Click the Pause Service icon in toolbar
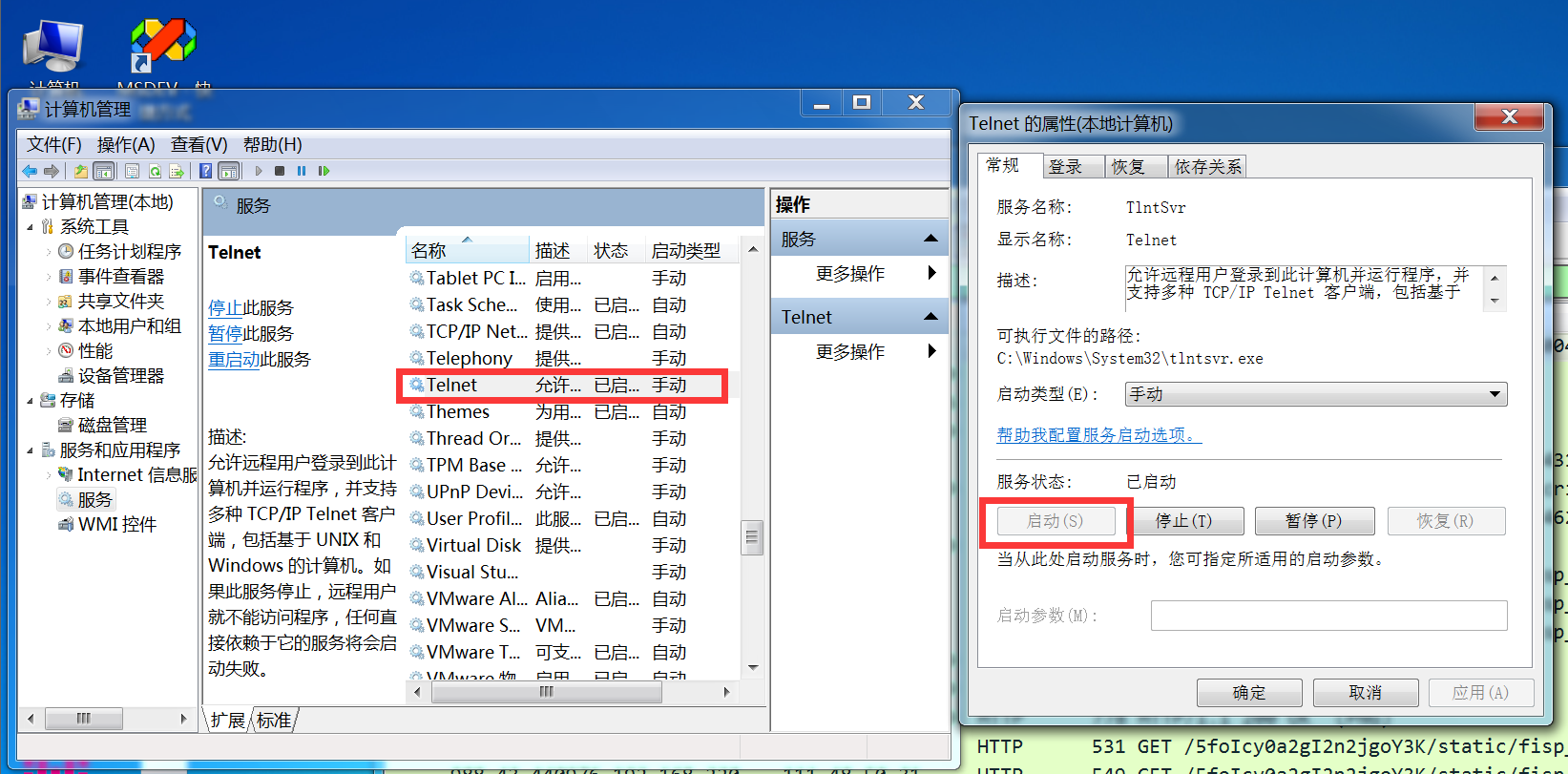This screenshot has width=1568, height=774. [x=302, y=171]
